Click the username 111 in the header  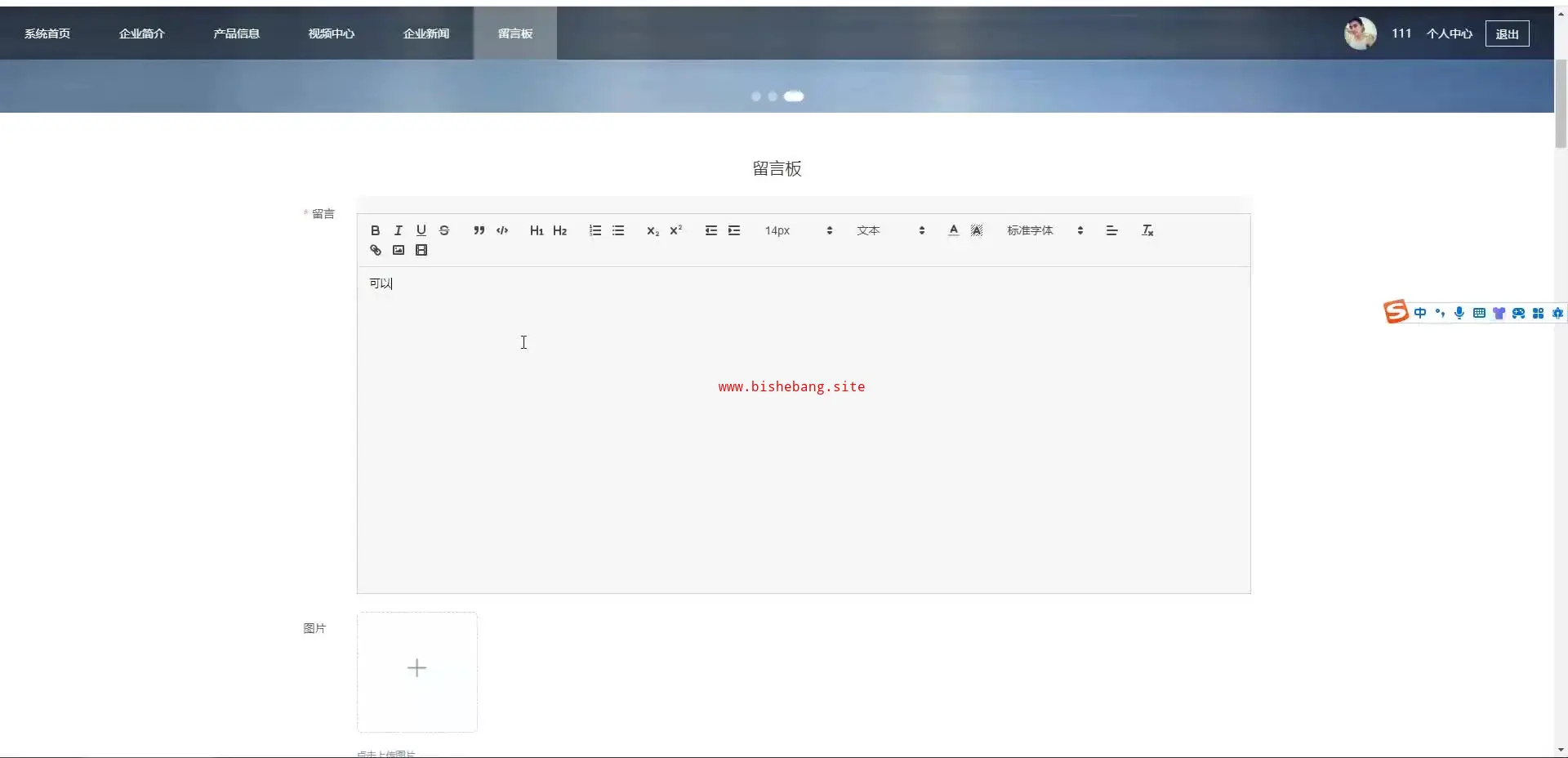[1401, 33]
